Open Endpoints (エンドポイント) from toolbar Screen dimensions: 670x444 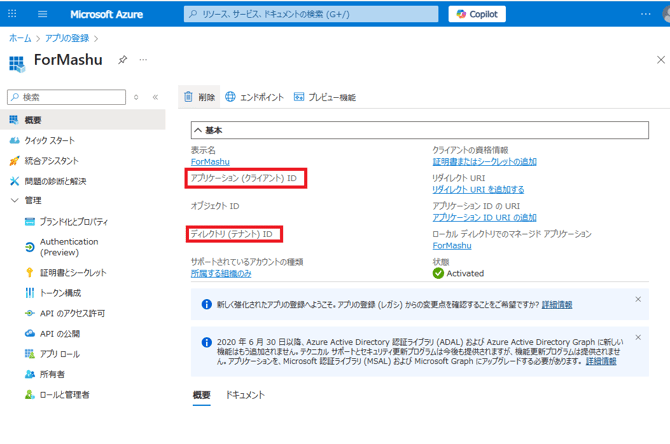pyautogui.click(x=254, y=97)
